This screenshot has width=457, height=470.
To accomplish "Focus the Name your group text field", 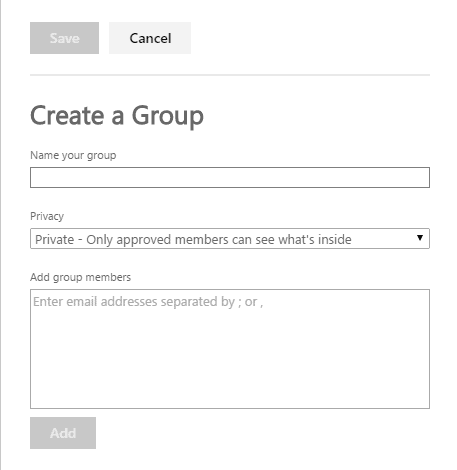I will (230, 178).
